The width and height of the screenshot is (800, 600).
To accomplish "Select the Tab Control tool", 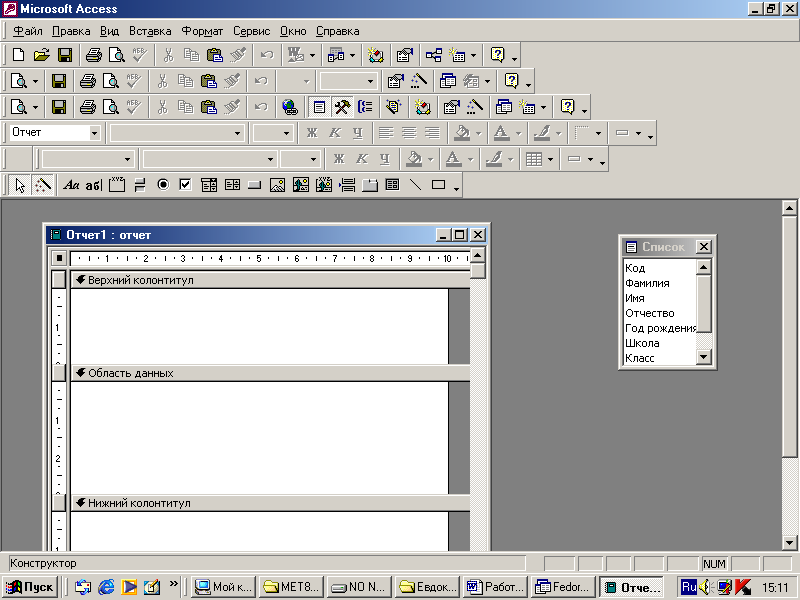I will (x=370, y=185).
